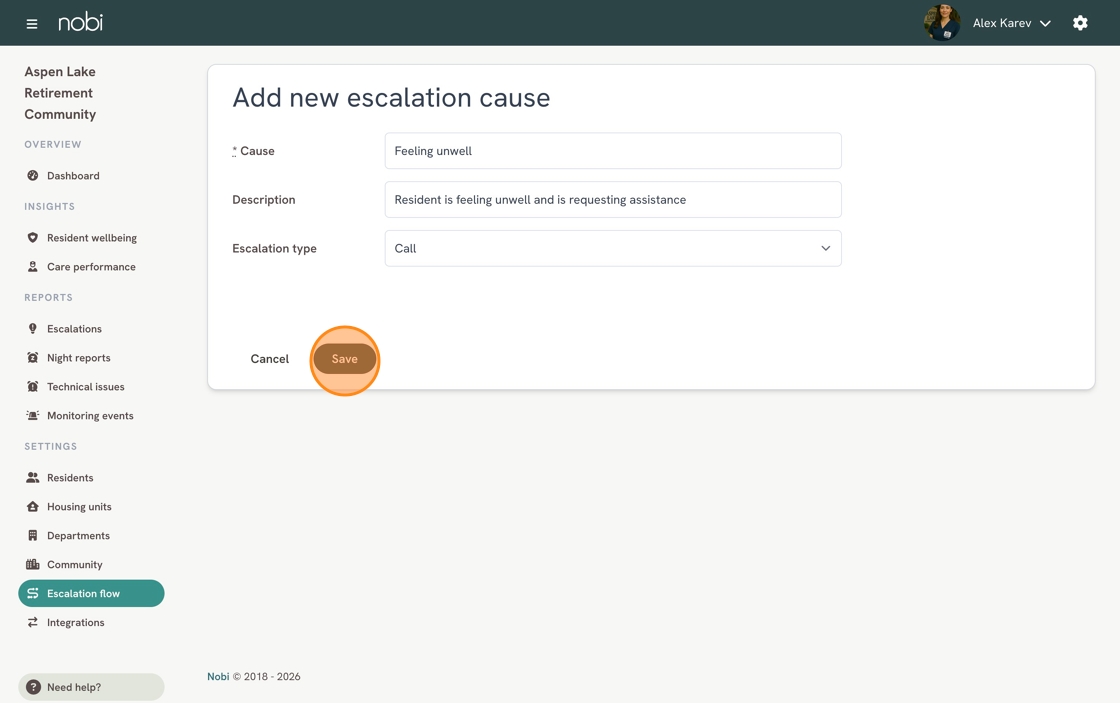Open Integrations settings
This screenshot has width=1120, height=703.
pos(76,622)
